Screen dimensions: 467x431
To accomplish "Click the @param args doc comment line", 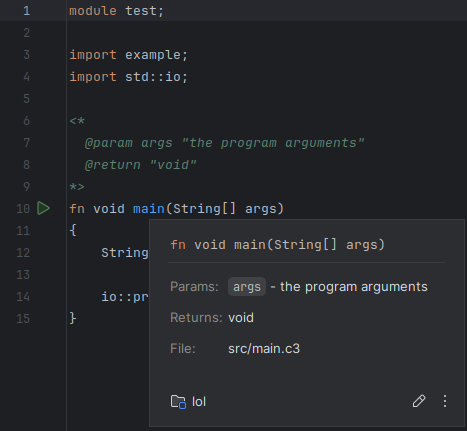I will click(x=225, y=143).
